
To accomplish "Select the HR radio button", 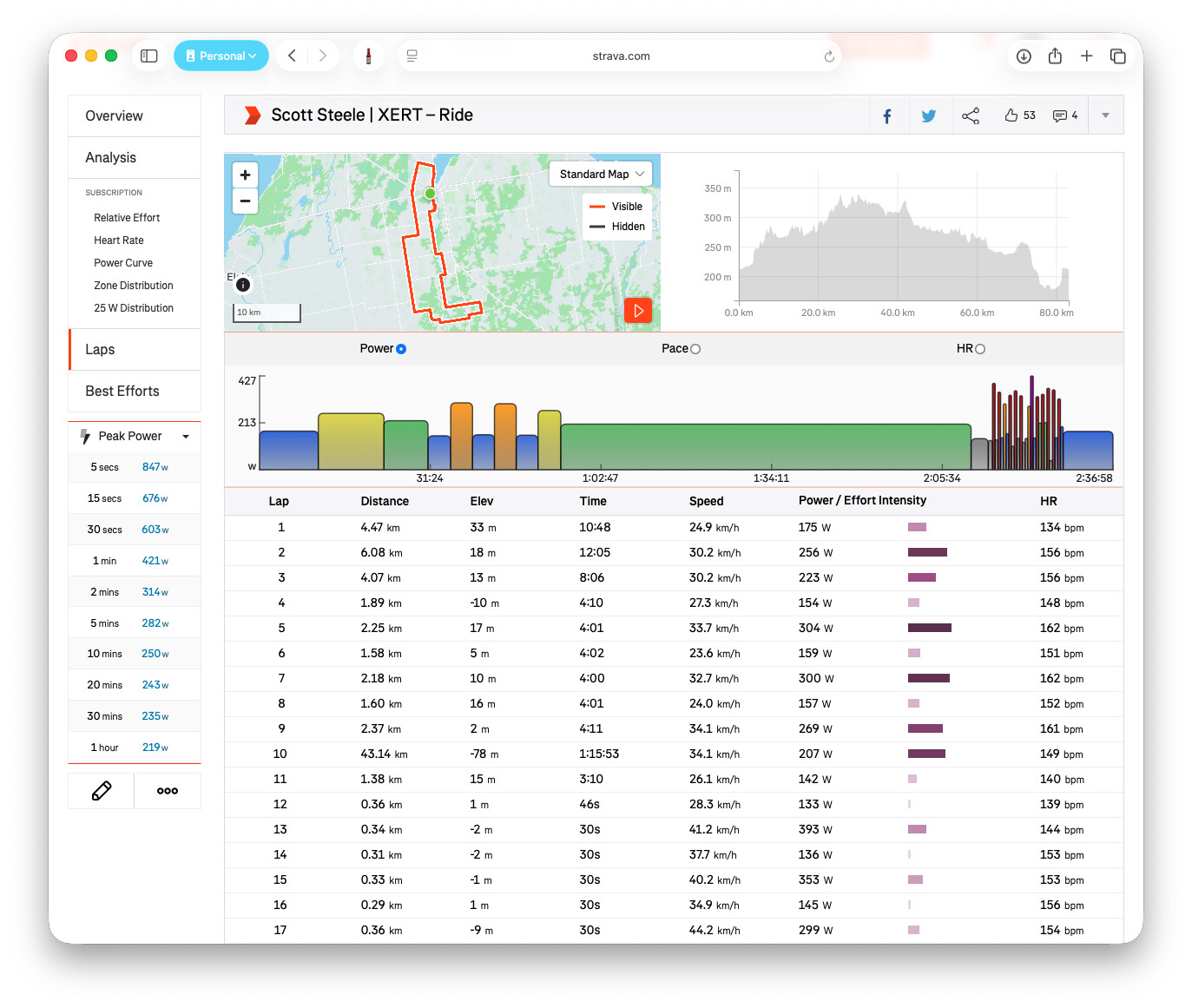I will [x=980, y=349].
